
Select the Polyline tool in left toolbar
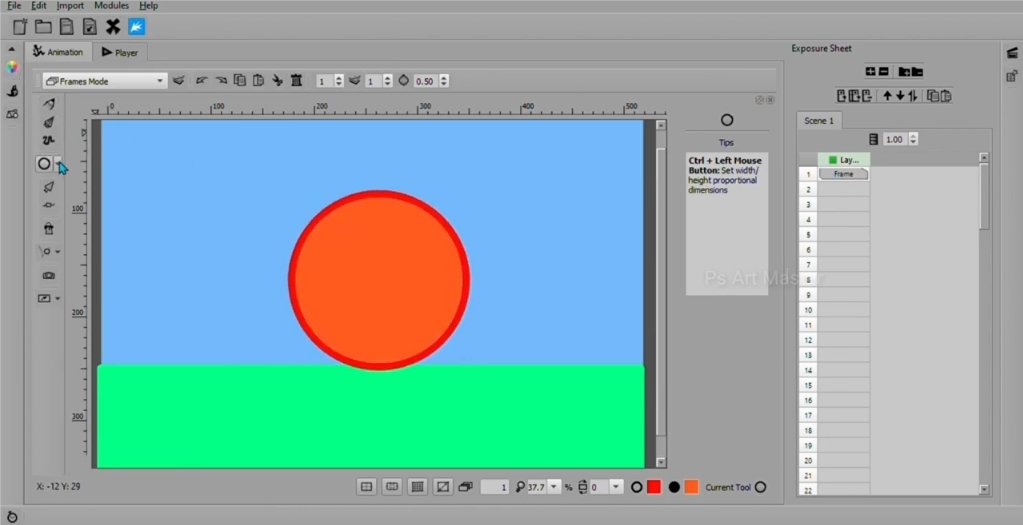pos(48,140)
